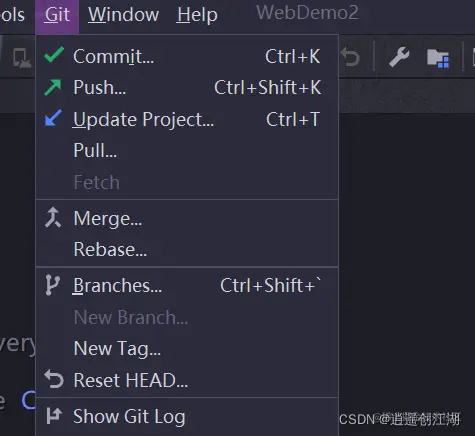
Task: Click the blue Update Project arrow icon
Action: tap(53, 118)
